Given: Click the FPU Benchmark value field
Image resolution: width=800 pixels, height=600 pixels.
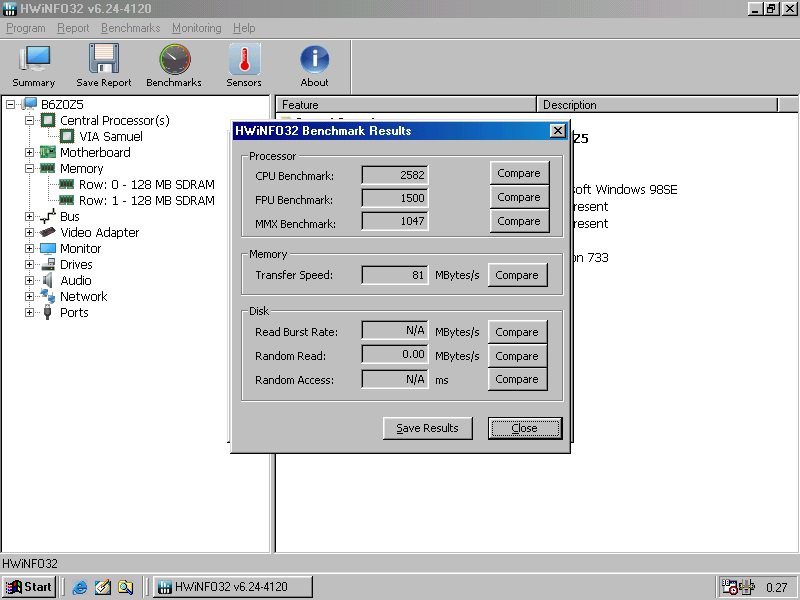Looking at the screenshot, I should point(395,198).
